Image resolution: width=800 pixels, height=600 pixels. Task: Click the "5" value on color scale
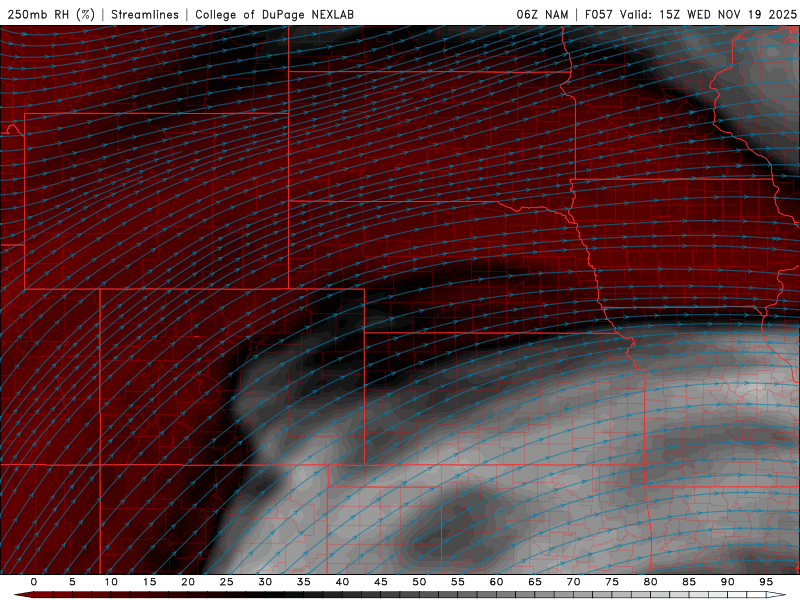tap(72, 582)
